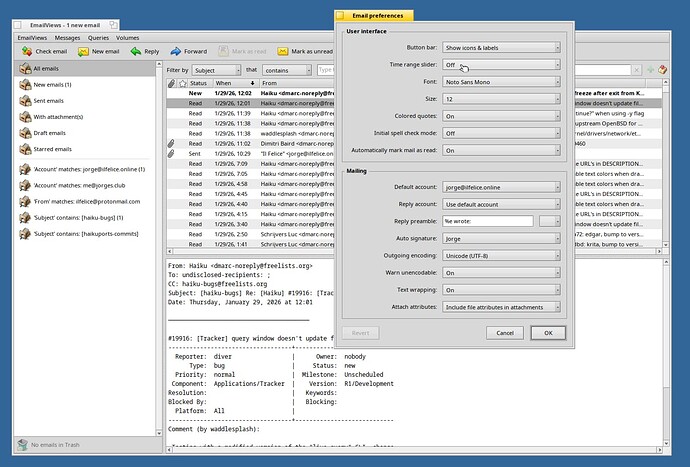
Task: Click the EmailViews window title tab
Action: point(66,25)
